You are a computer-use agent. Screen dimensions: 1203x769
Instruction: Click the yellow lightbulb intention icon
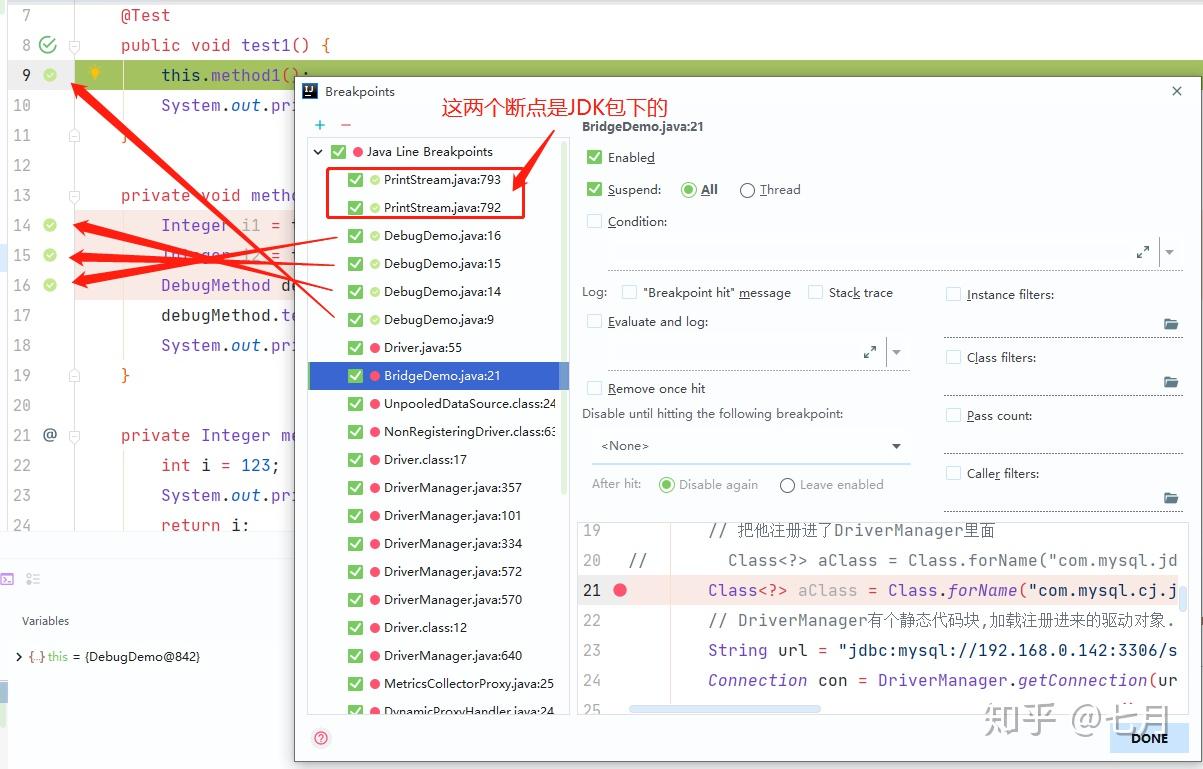pyautogui.click(x=95, y=74)
